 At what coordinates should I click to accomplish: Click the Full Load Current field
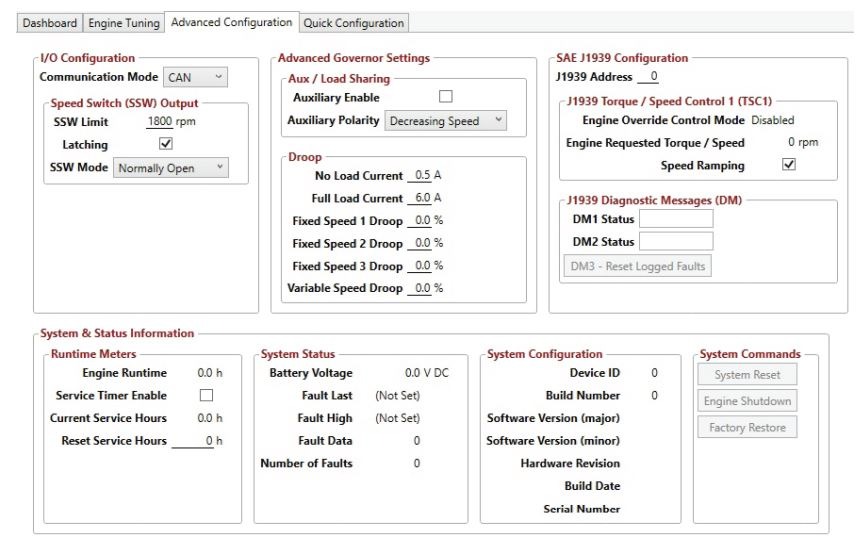tap(422, 198)
